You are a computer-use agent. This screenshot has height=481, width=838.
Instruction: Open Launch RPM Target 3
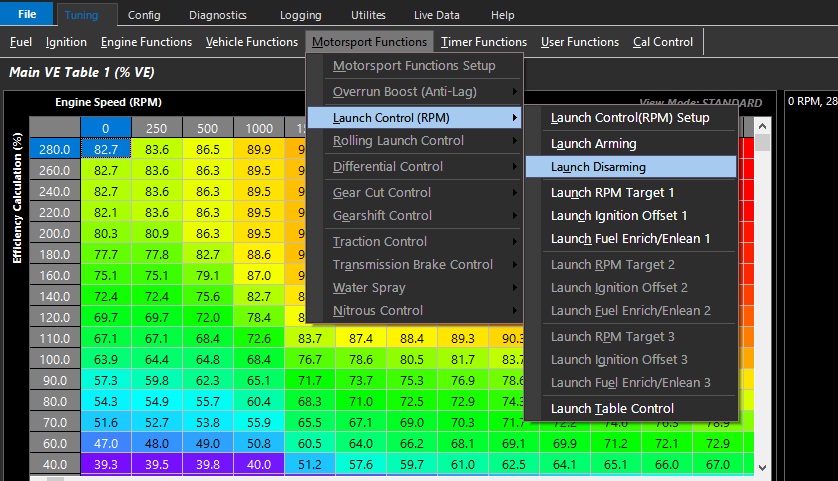pos(631,337)
